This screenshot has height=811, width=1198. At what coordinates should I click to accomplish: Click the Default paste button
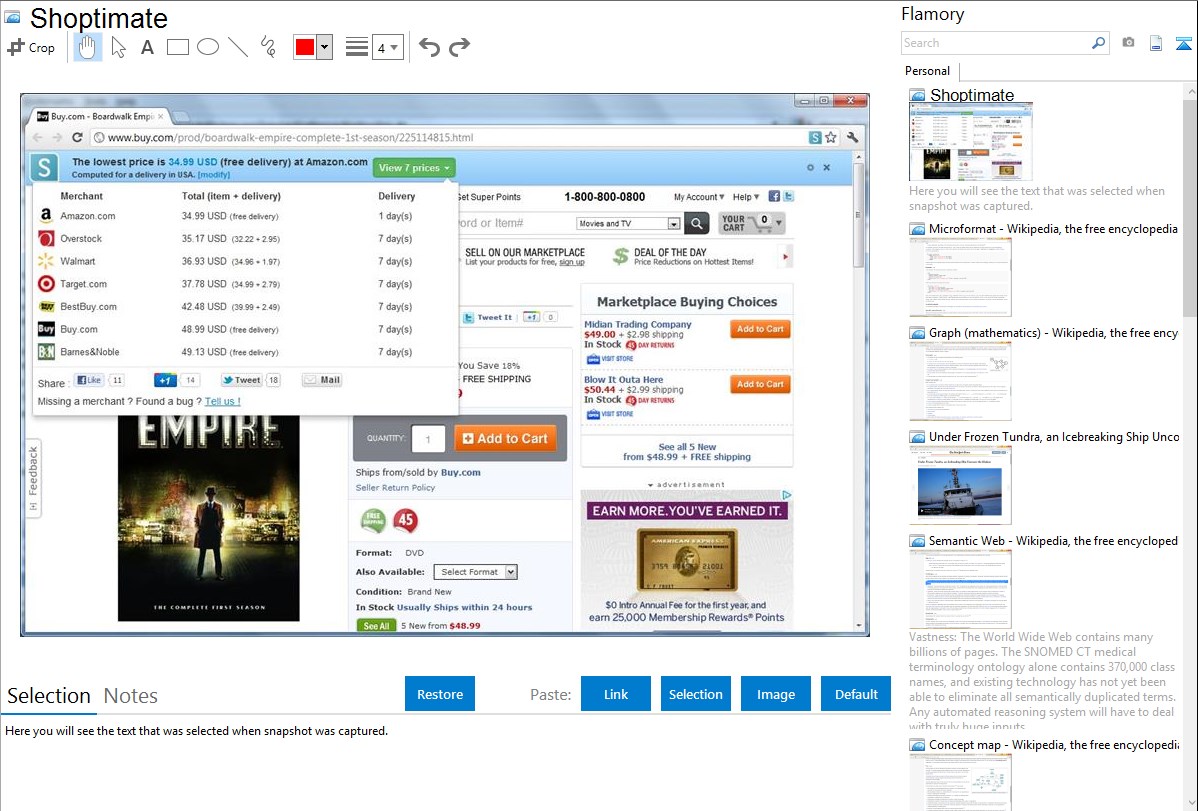pos(856,694)
